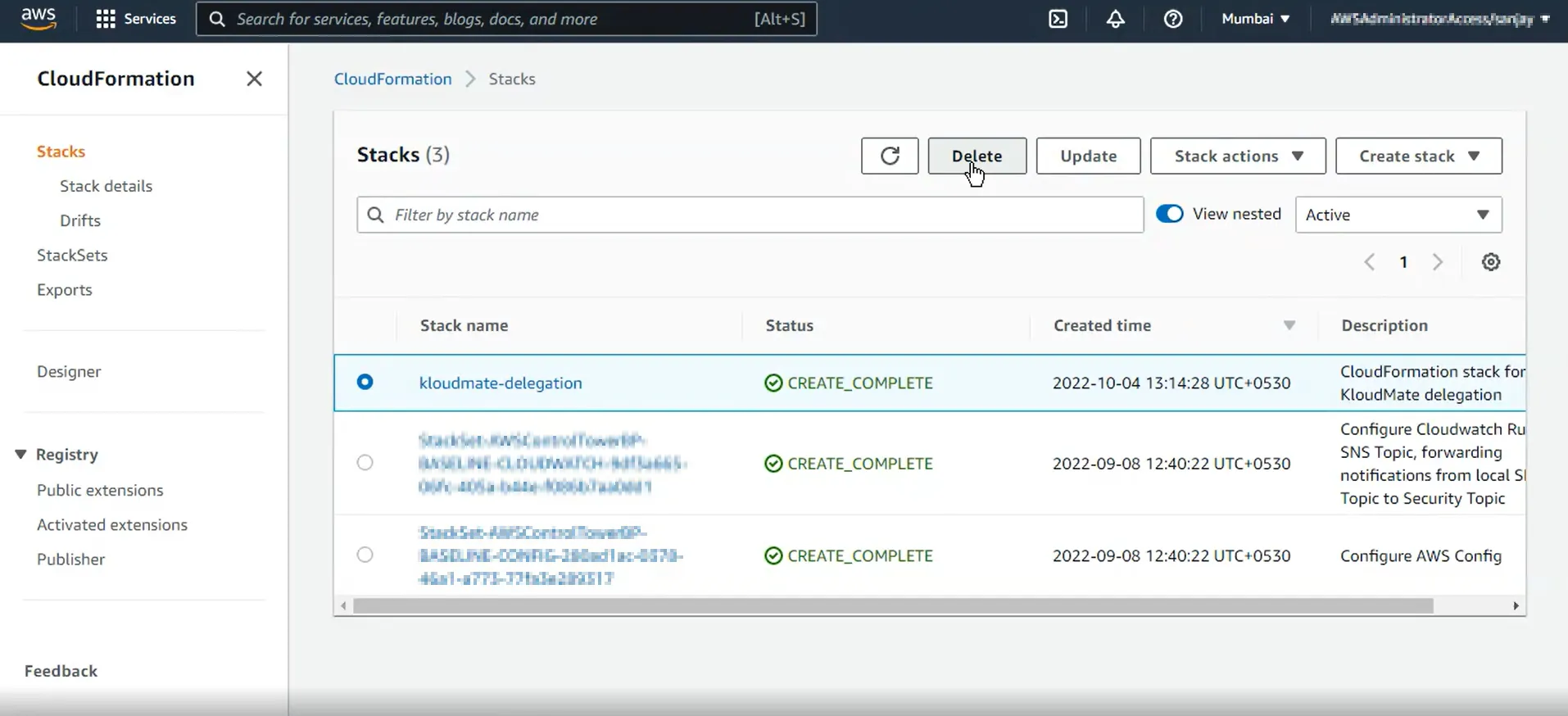
Task: Click the Stacks breadcrumb text
Action: [512, 79]
